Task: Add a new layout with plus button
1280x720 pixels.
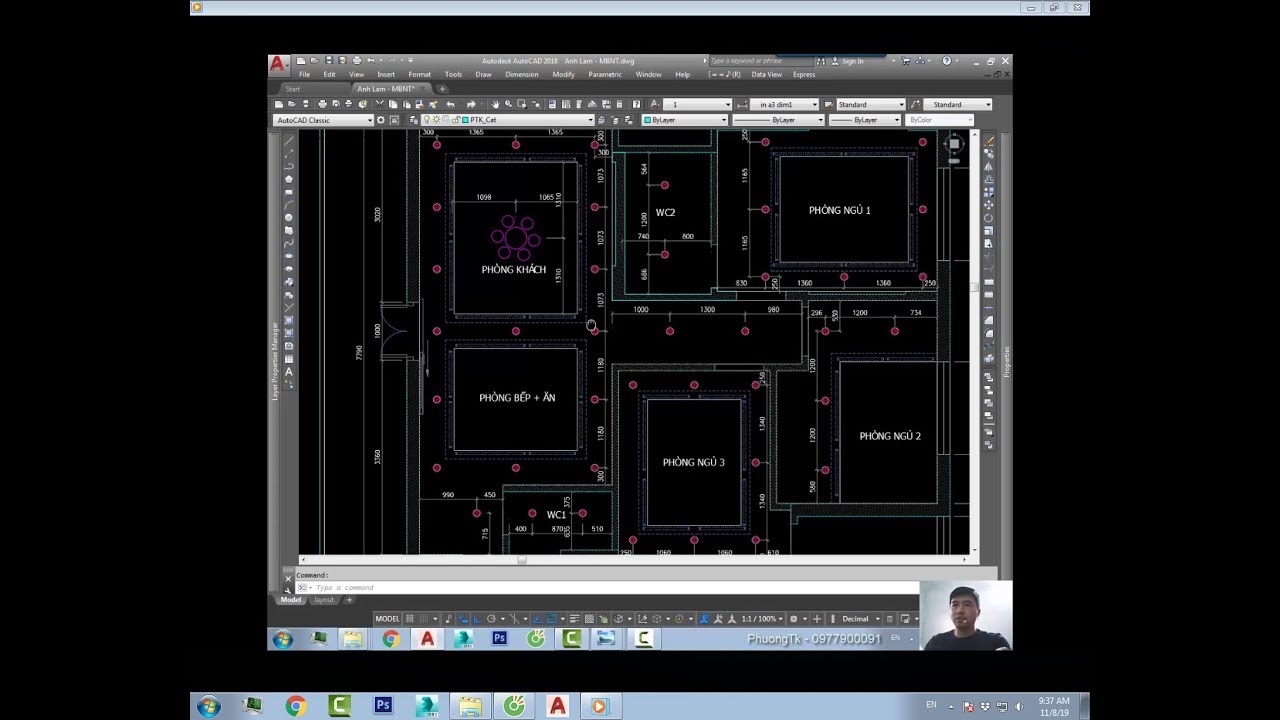Action: coord(349,600)
